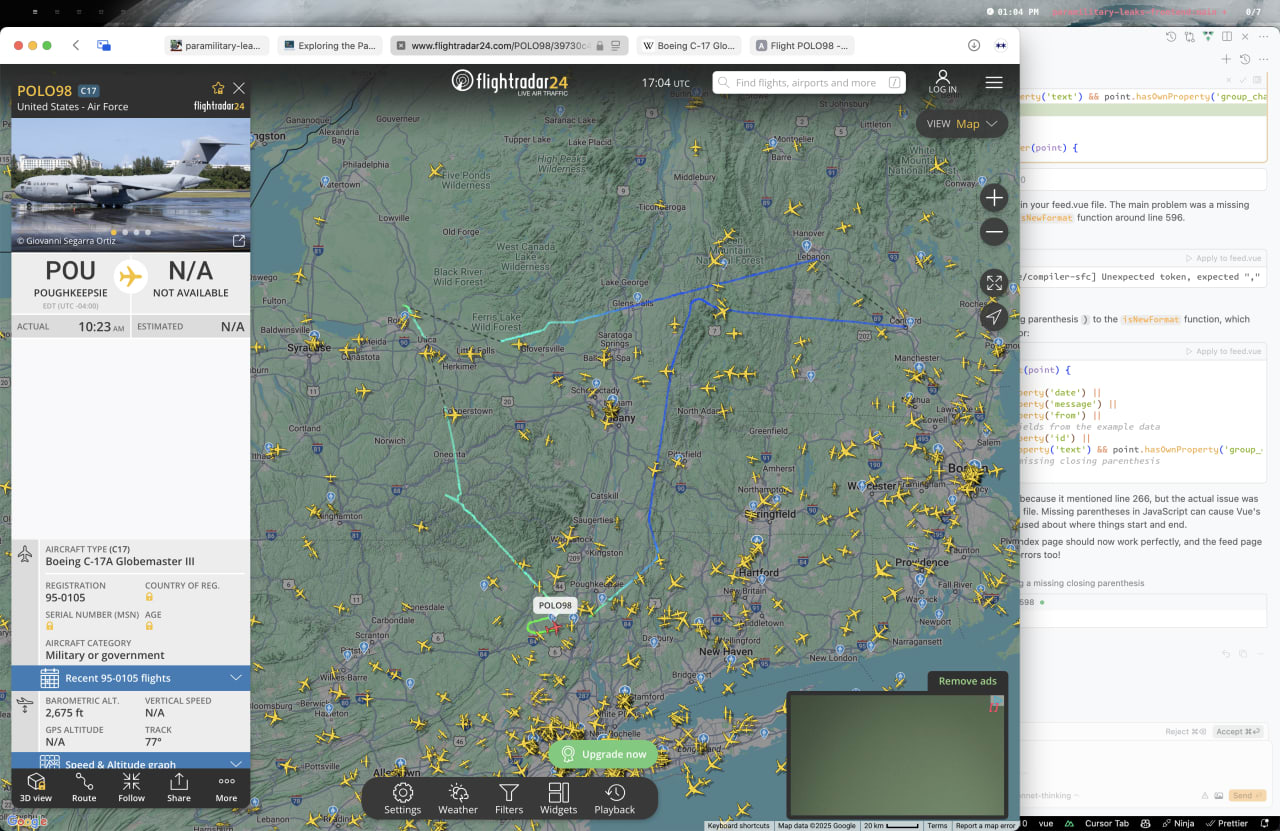Click the Upgrade now button

(603, 755)
